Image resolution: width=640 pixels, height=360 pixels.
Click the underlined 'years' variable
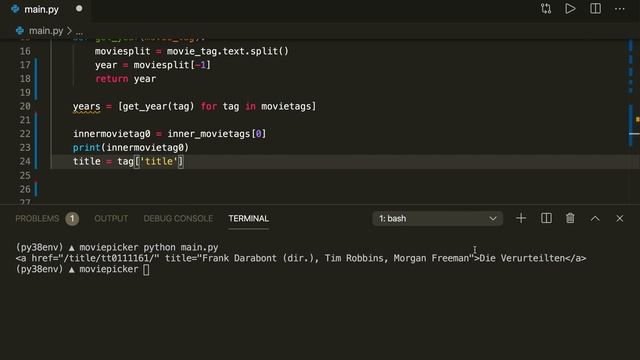pyautogui.click(x=87, y=107)
